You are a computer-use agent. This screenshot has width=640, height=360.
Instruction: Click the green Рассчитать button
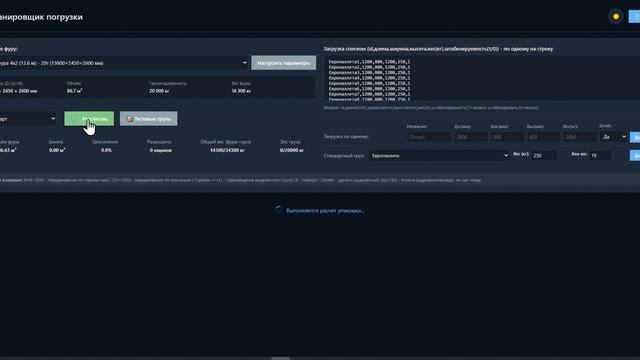[x=89, y=119]
